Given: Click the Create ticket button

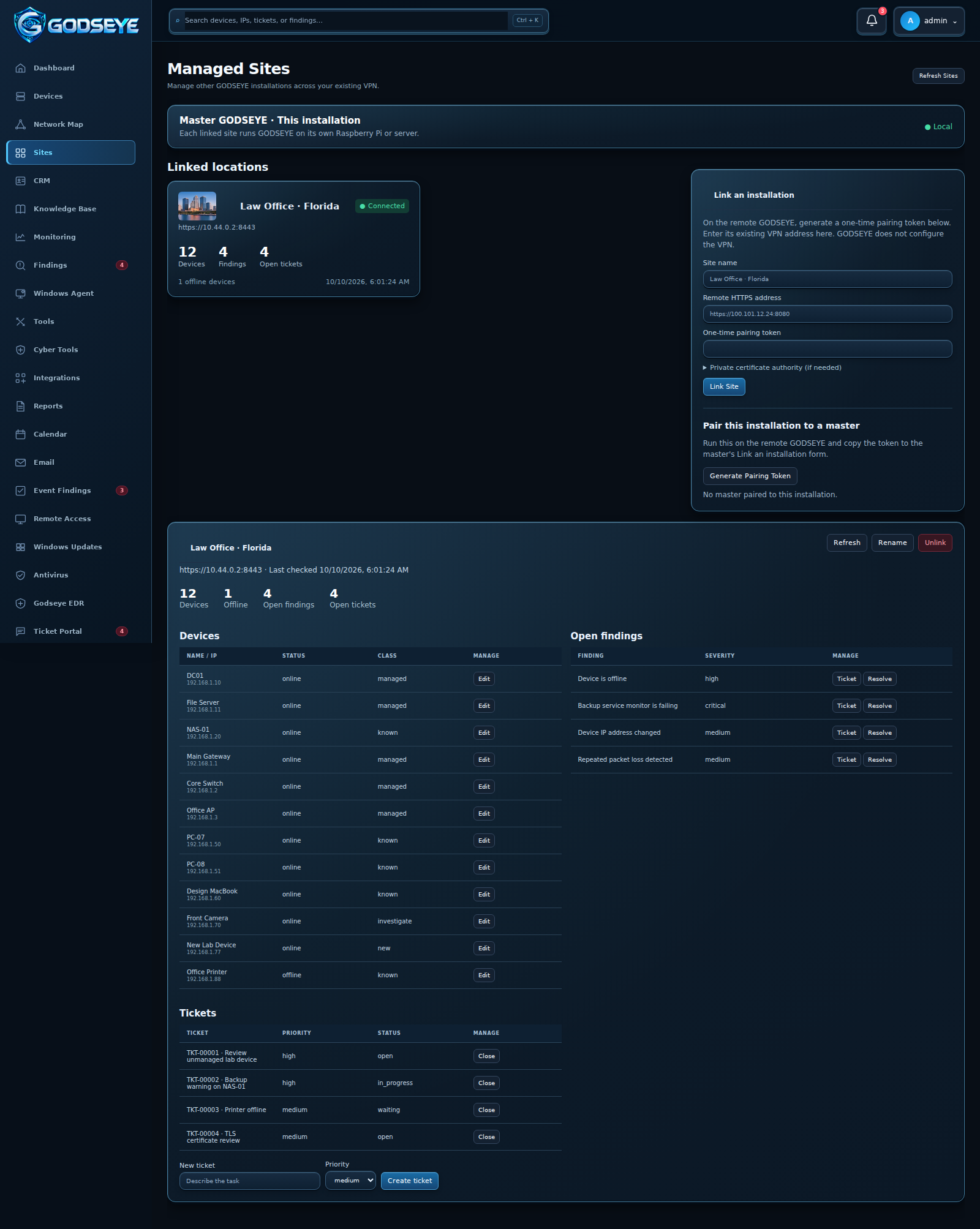Looking at the screenshot, I should [409, 1181].
